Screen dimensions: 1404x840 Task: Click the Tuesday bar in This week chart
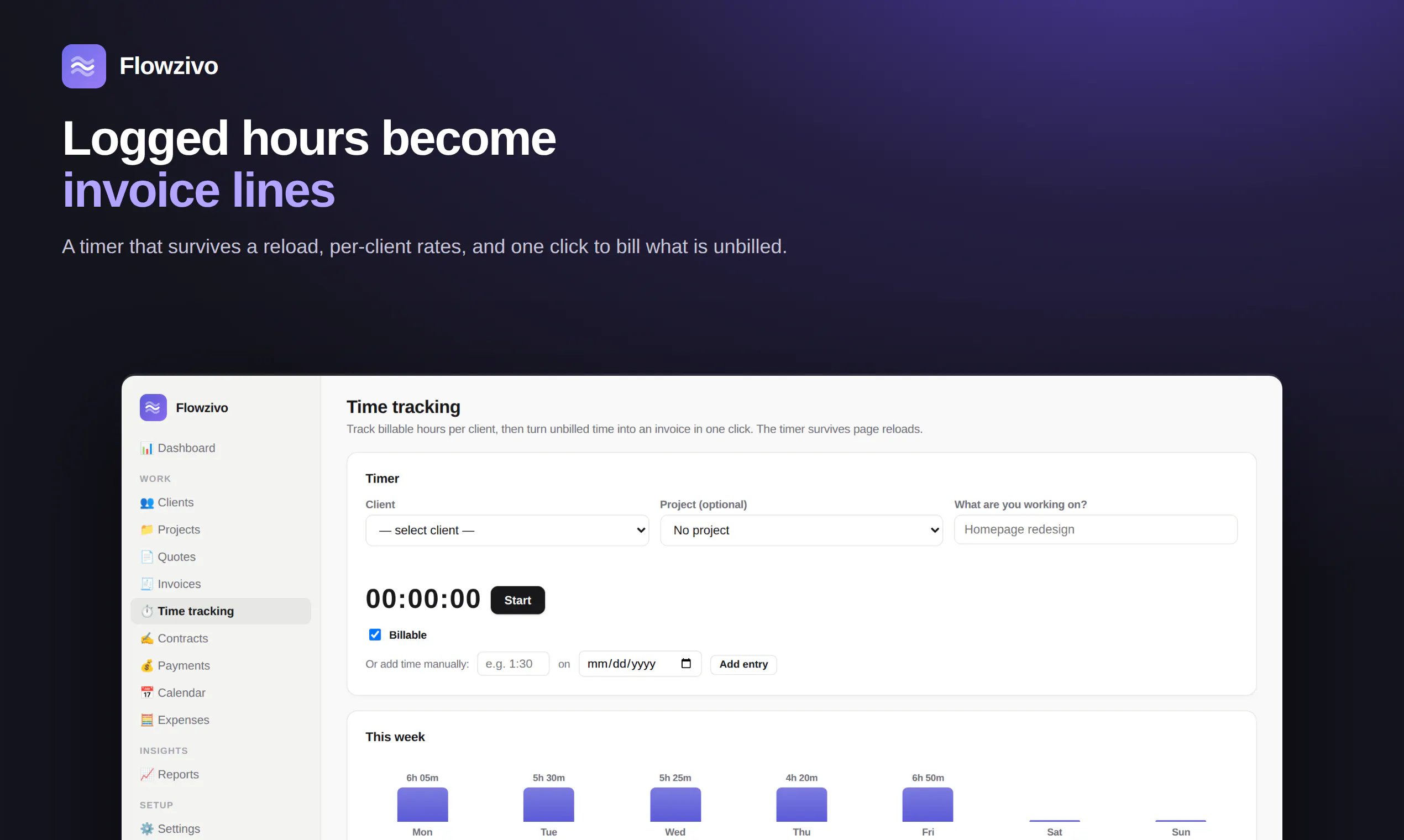[548, 804]
